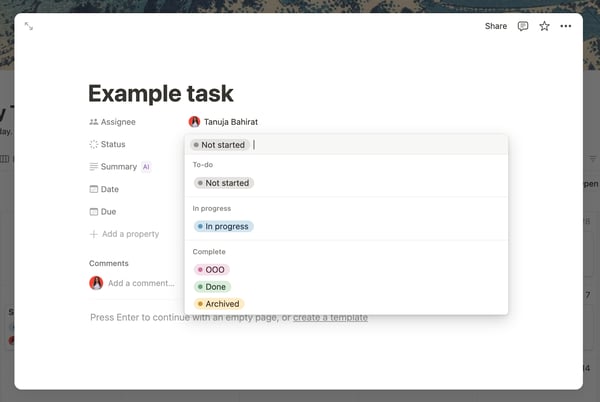The width and height of the screenshot is (600, 402).
Task: Star this page as favorite
Action: click(x=544, y=26)
